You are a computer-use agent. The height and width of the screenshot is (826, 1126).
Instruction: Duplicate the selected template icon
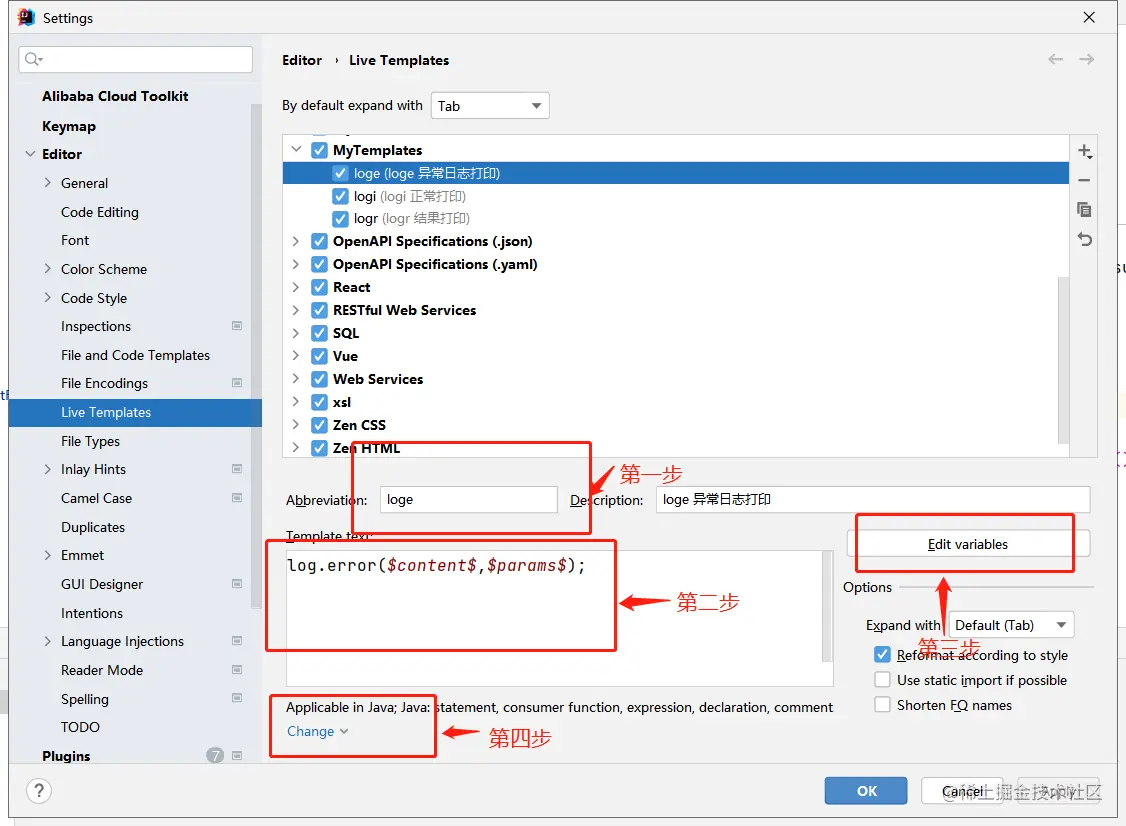click(1084, 210)
